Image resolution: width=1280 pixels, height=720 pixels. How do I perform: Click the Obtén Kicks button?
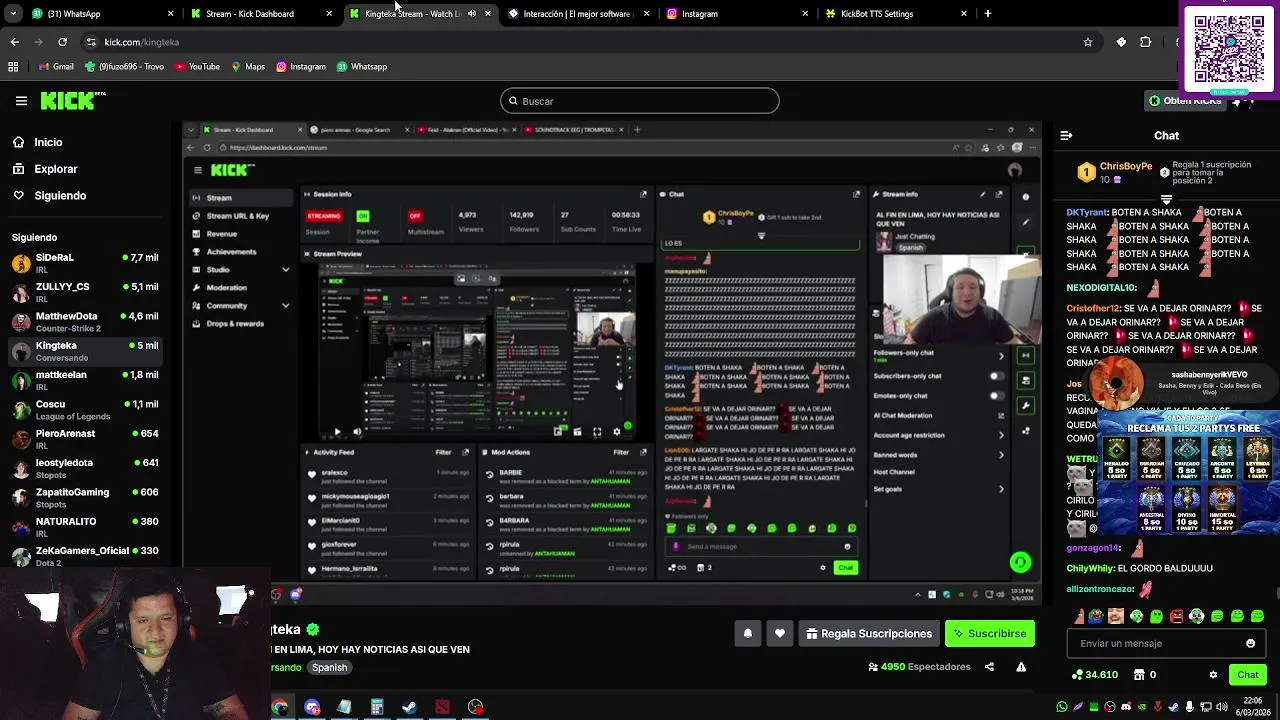(1185, 101)
